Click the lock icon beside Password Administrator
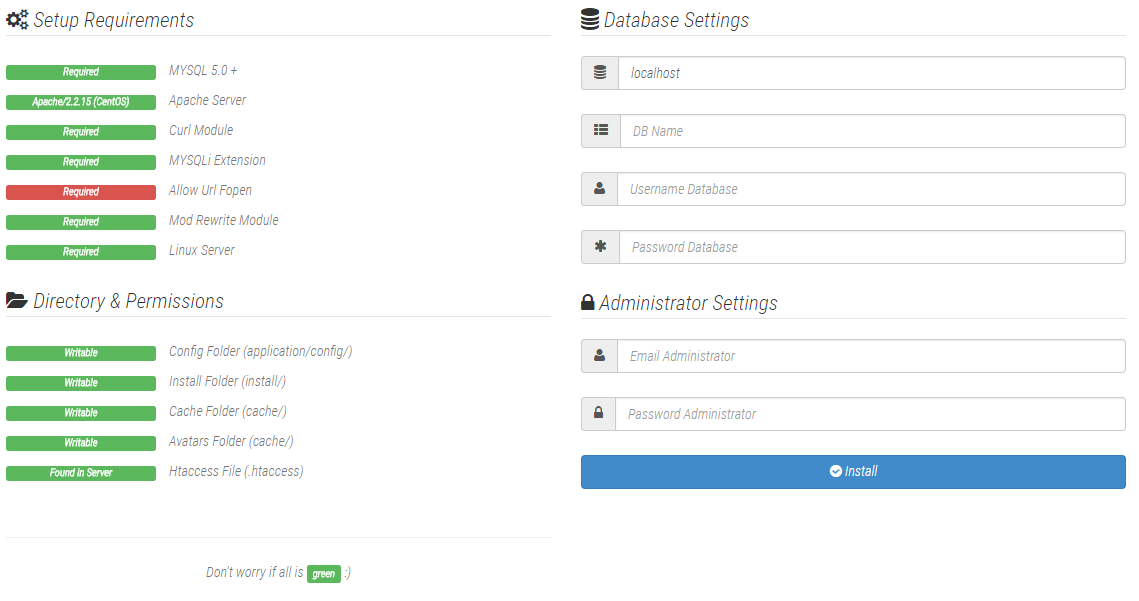1139x601 pixels. pyautogui.click(x=599, y=414)
